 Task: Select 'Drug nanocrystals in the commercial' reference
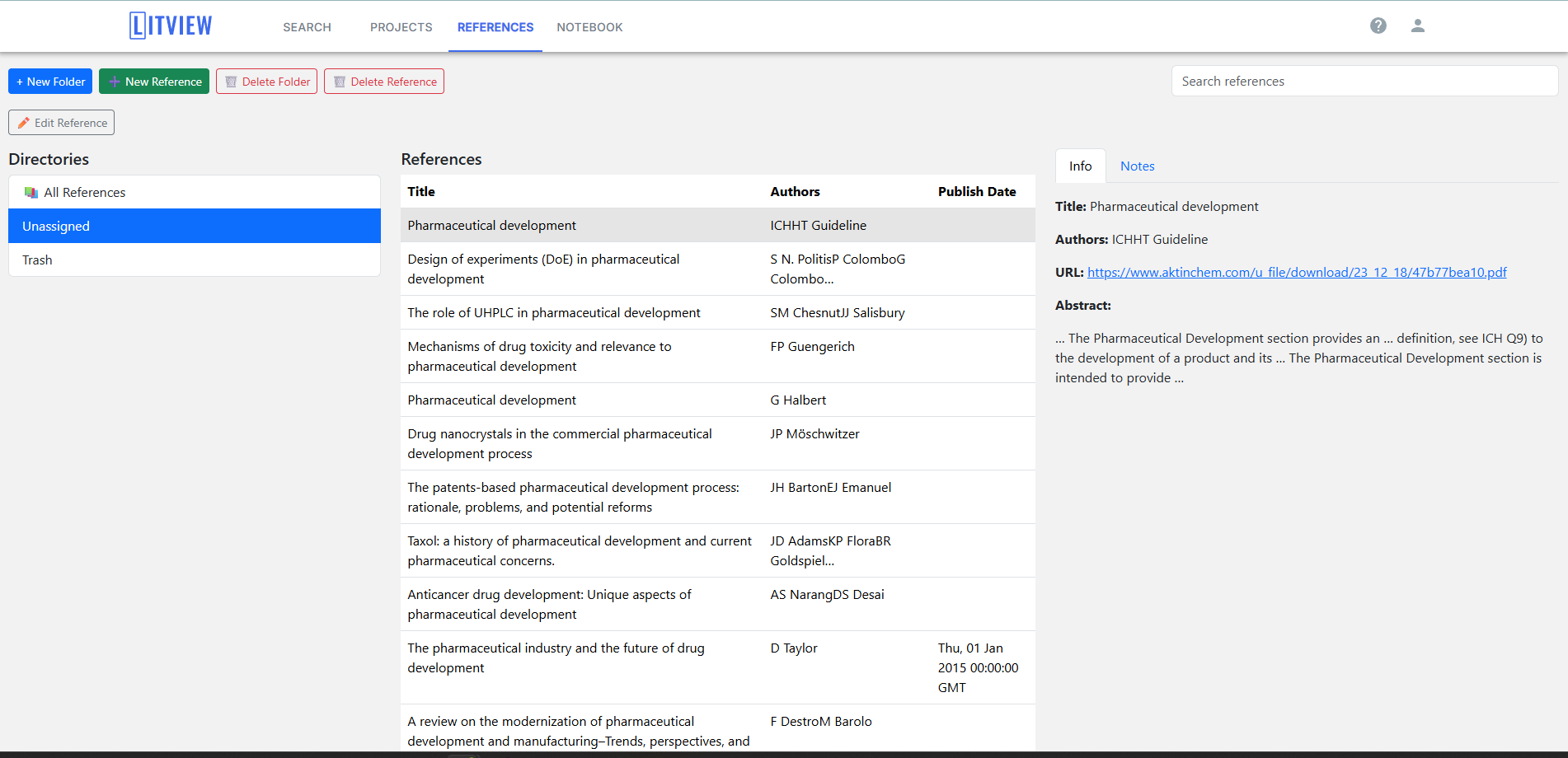tap(718, 443)
